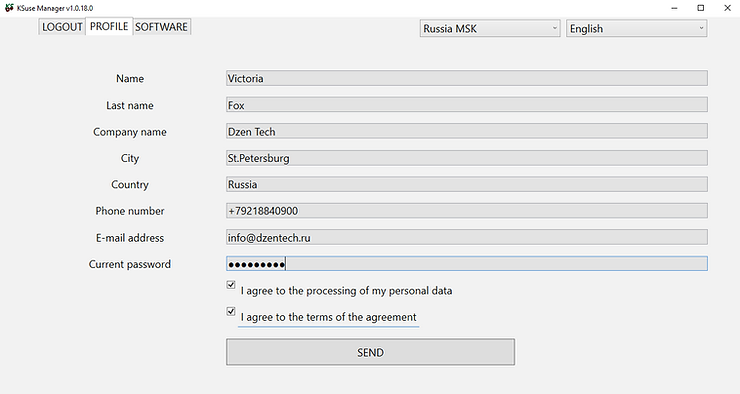Close the KSuse Manager window
Viewport: 740px width, 394px height.
pos(727,8)
